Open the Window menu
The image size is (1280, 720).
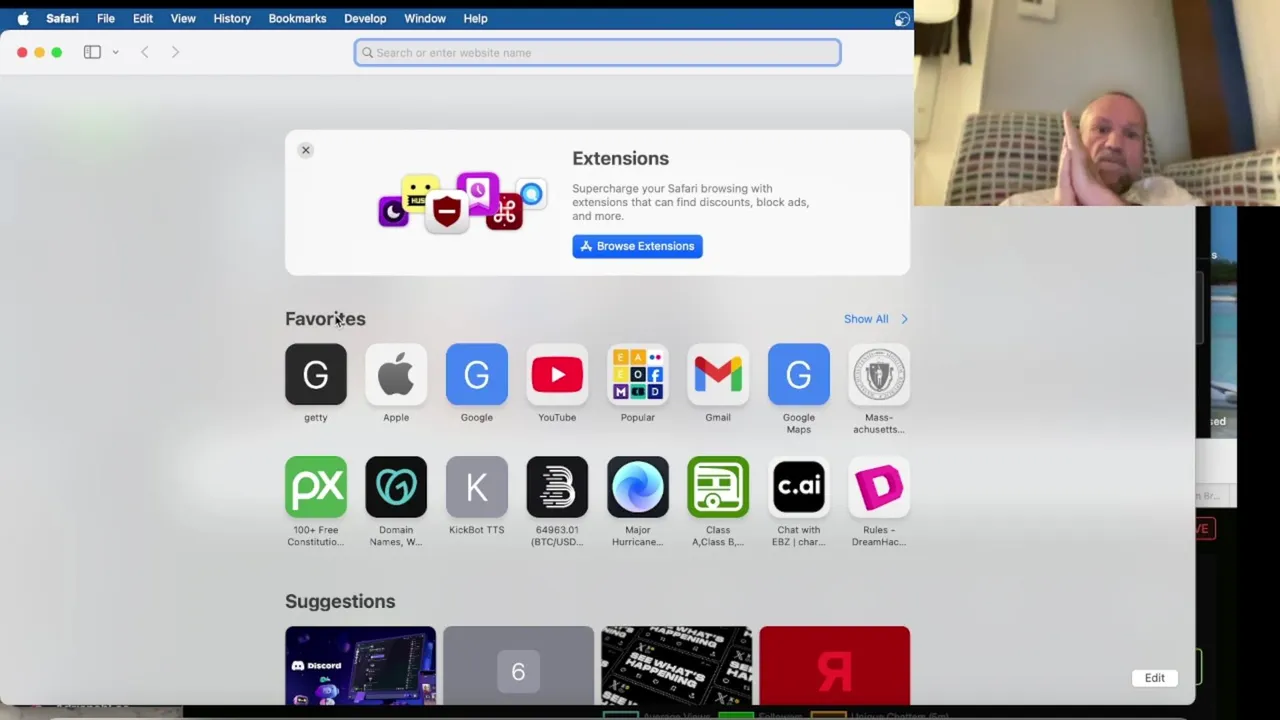[x=425, y=18]
